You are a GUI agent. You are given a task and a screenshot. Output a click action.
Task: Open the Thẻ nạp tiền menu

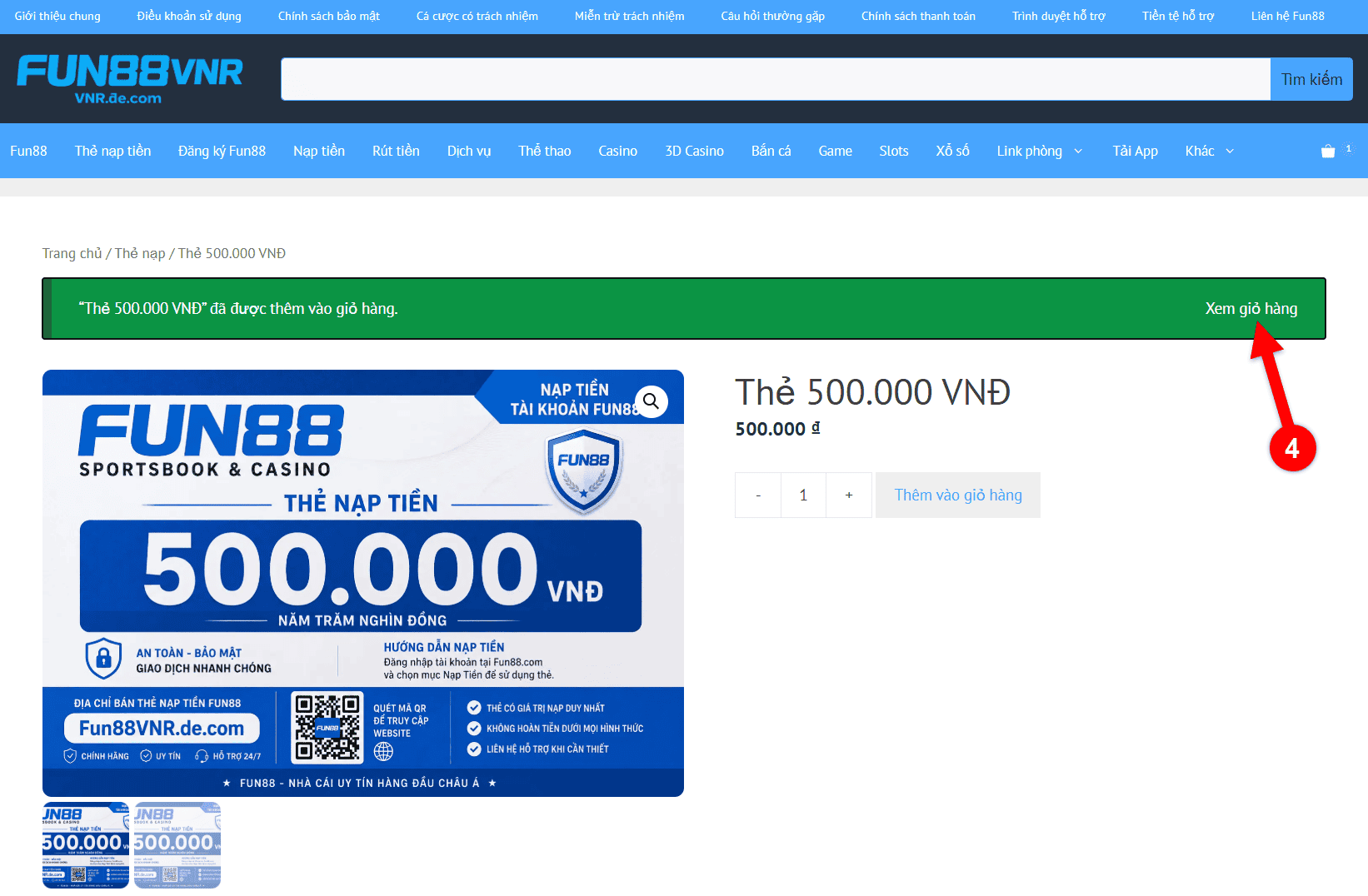pyautogui.click(x=112, y=151)
